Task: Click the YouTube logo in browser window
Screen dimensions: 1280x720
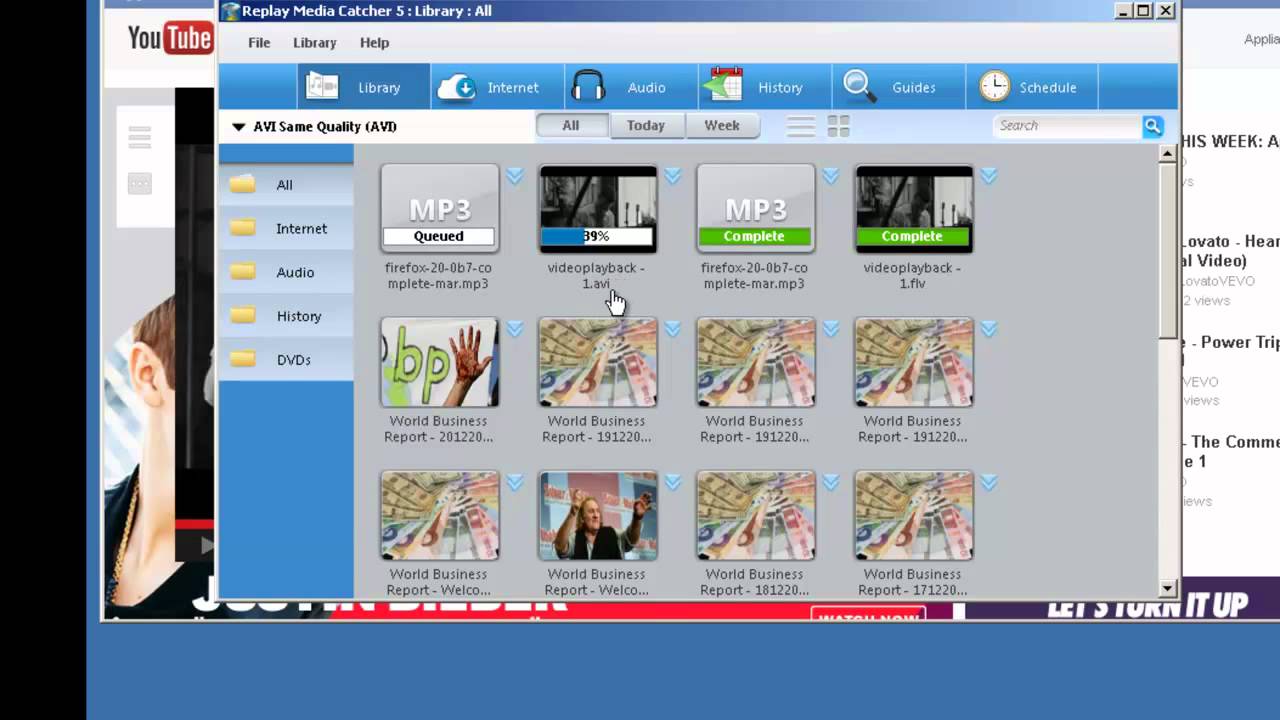Action: [170, 38]
